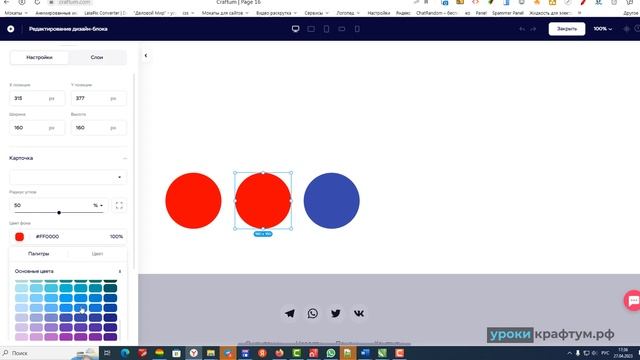The height and width of the screenshot is (360, 640).
Task: Collapse the Основные цвета palette section
Action: [120, 271]
